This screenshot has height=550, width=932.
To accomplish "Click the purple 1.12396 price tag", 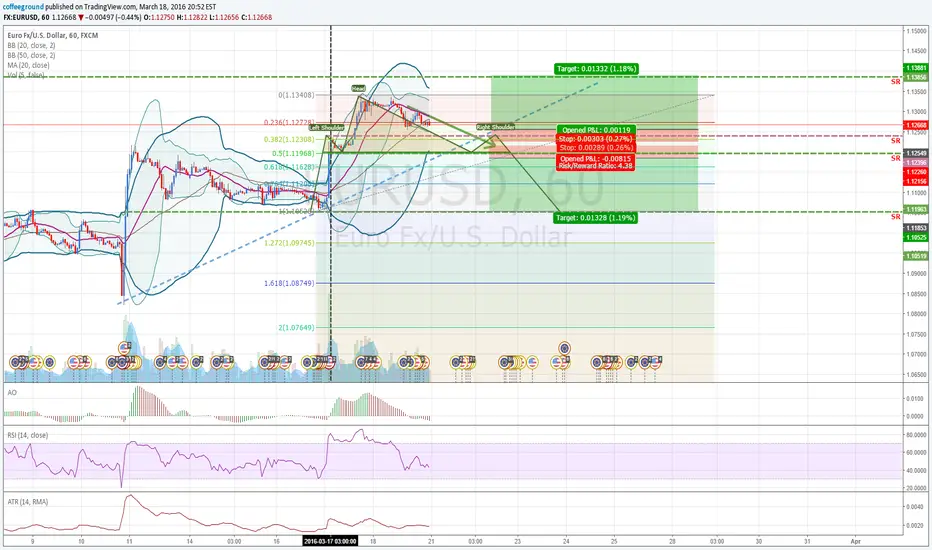I will click(x=915, y=162).
